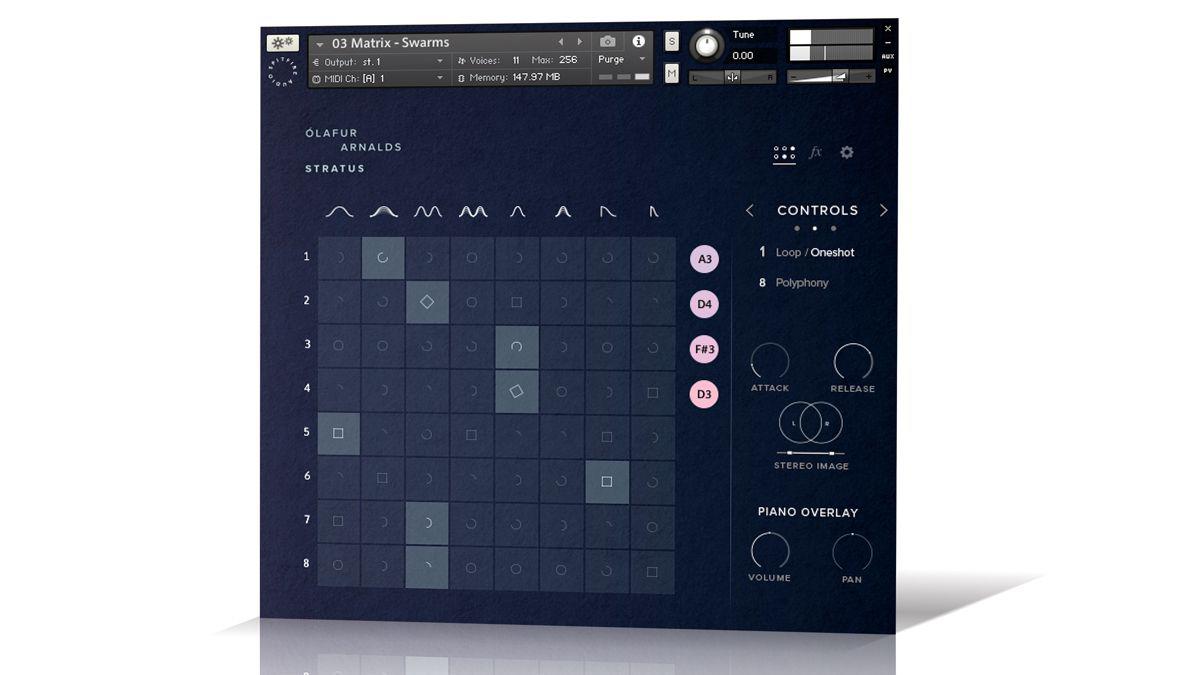Close the instrument with the X button
1200x675 pixels.
tap(888, 29)
